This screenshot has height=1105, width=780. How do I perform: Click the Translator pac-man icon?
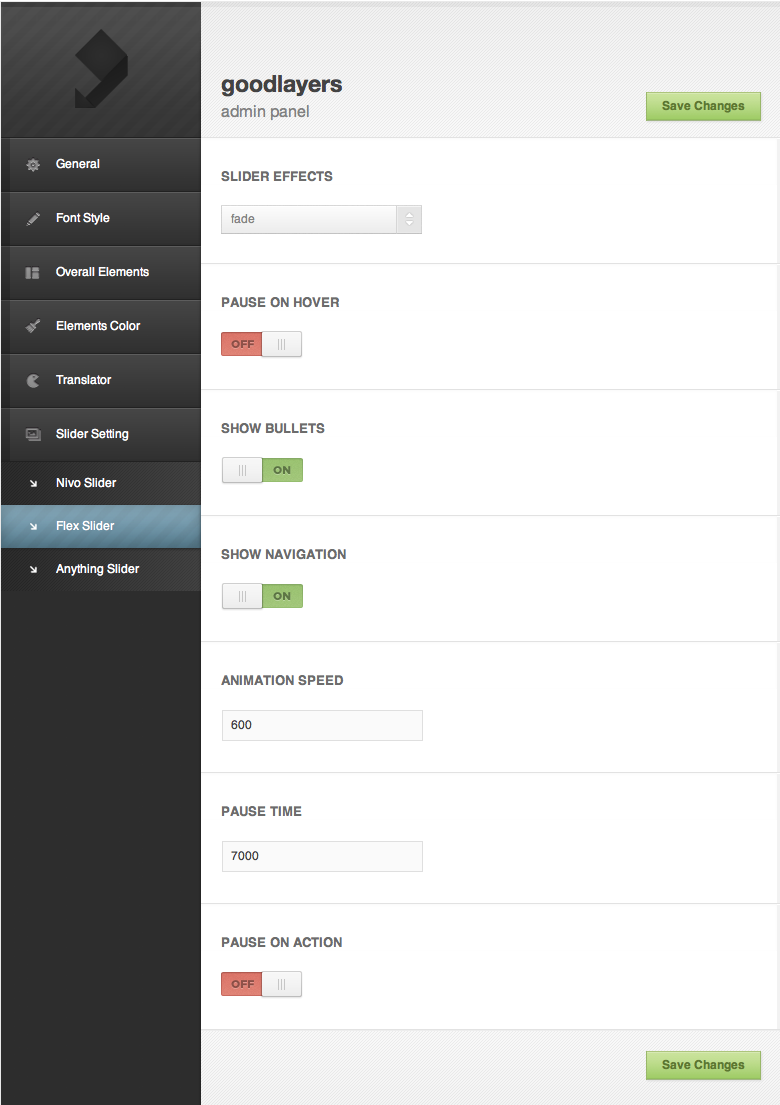[x=33, y=380]
